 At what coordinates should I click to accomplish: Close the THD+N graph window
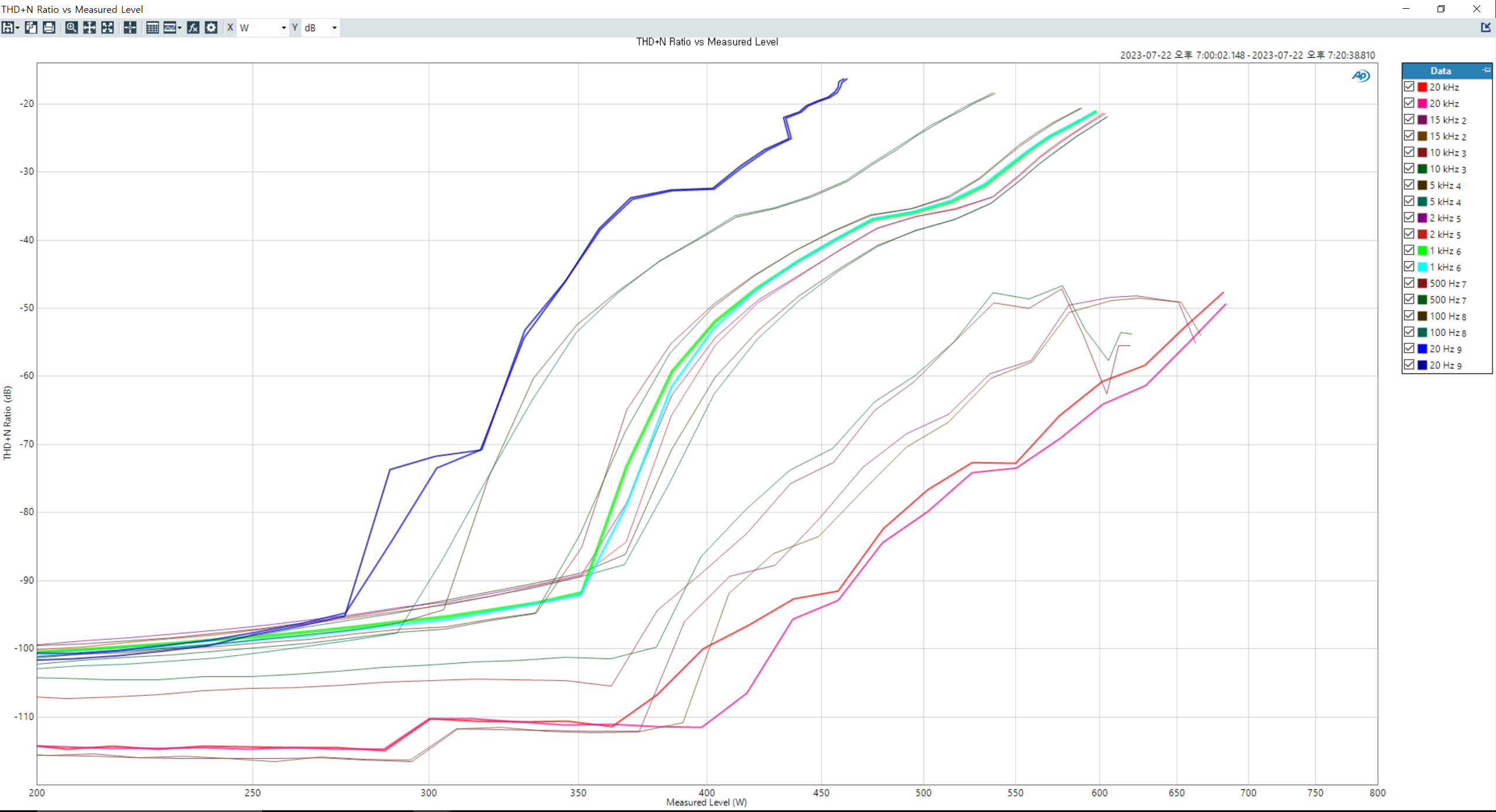point(1477,9)
